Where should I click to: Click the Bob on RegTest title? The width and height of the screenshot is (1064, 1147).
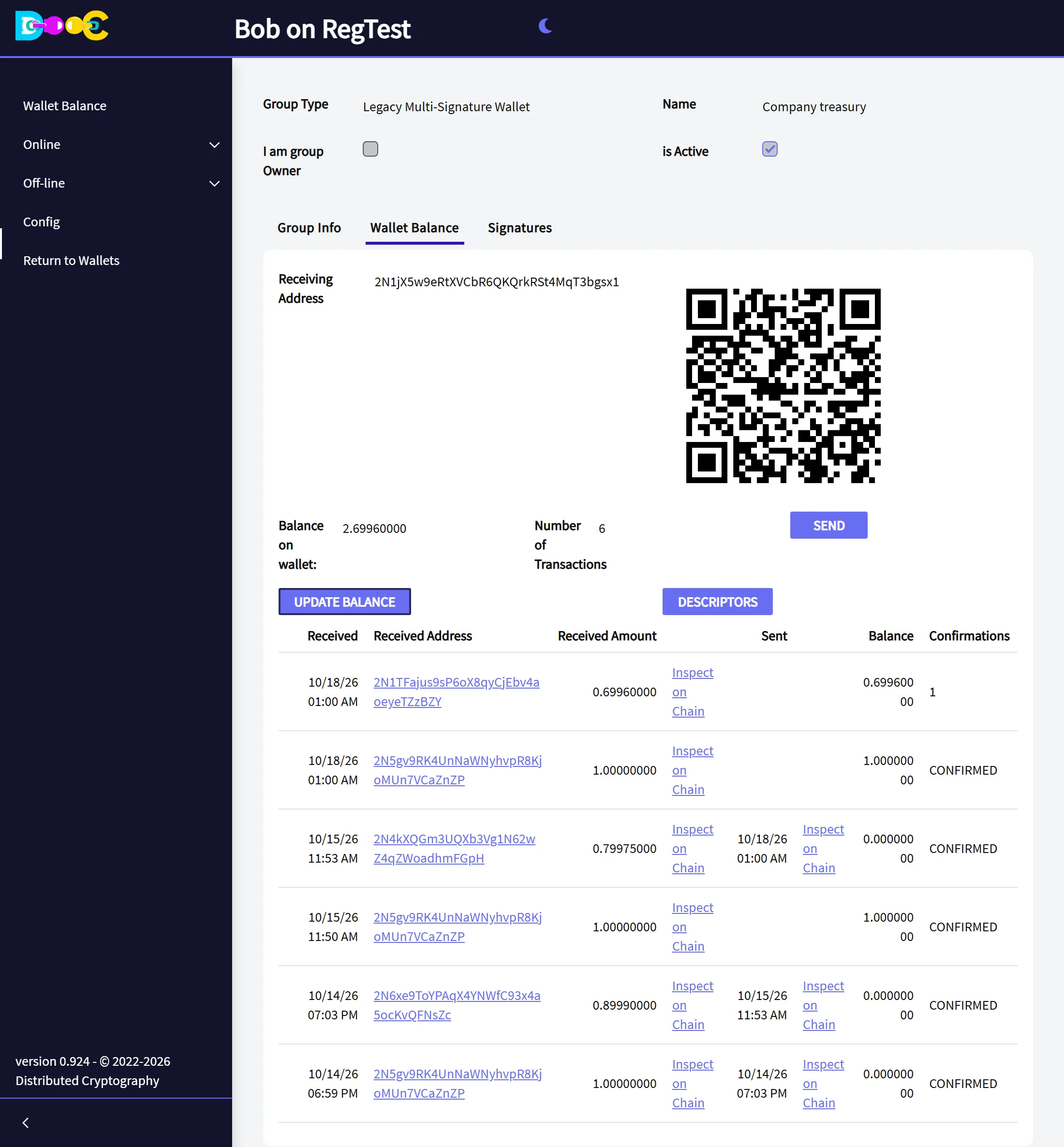[x=323, y=29]
